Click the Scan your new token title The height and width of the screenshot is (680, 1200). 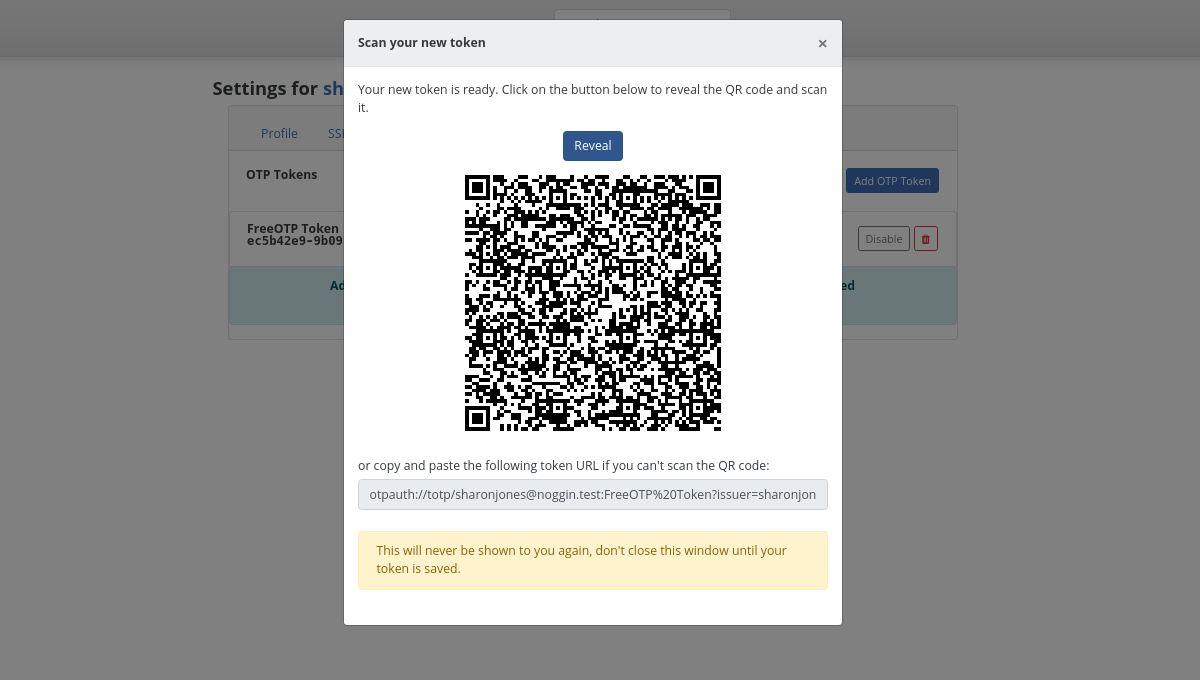422,43
